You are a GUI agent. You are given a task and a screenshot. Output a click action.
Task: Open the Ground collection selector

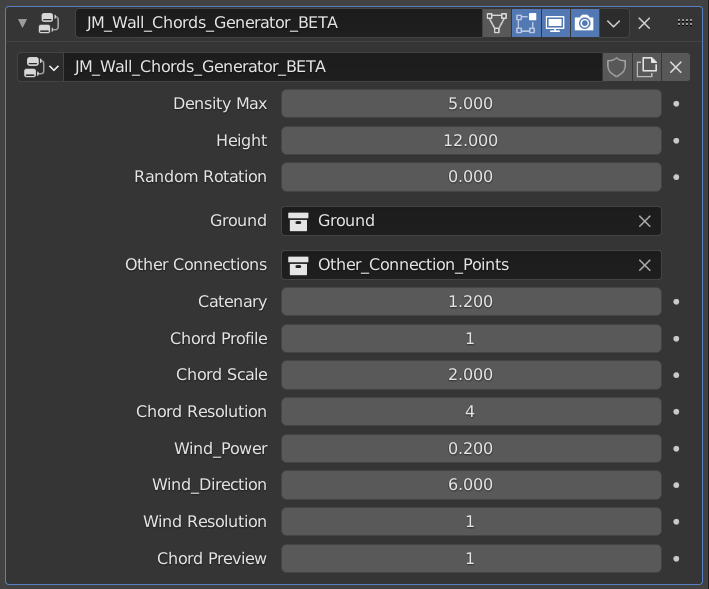pos(471,221)
